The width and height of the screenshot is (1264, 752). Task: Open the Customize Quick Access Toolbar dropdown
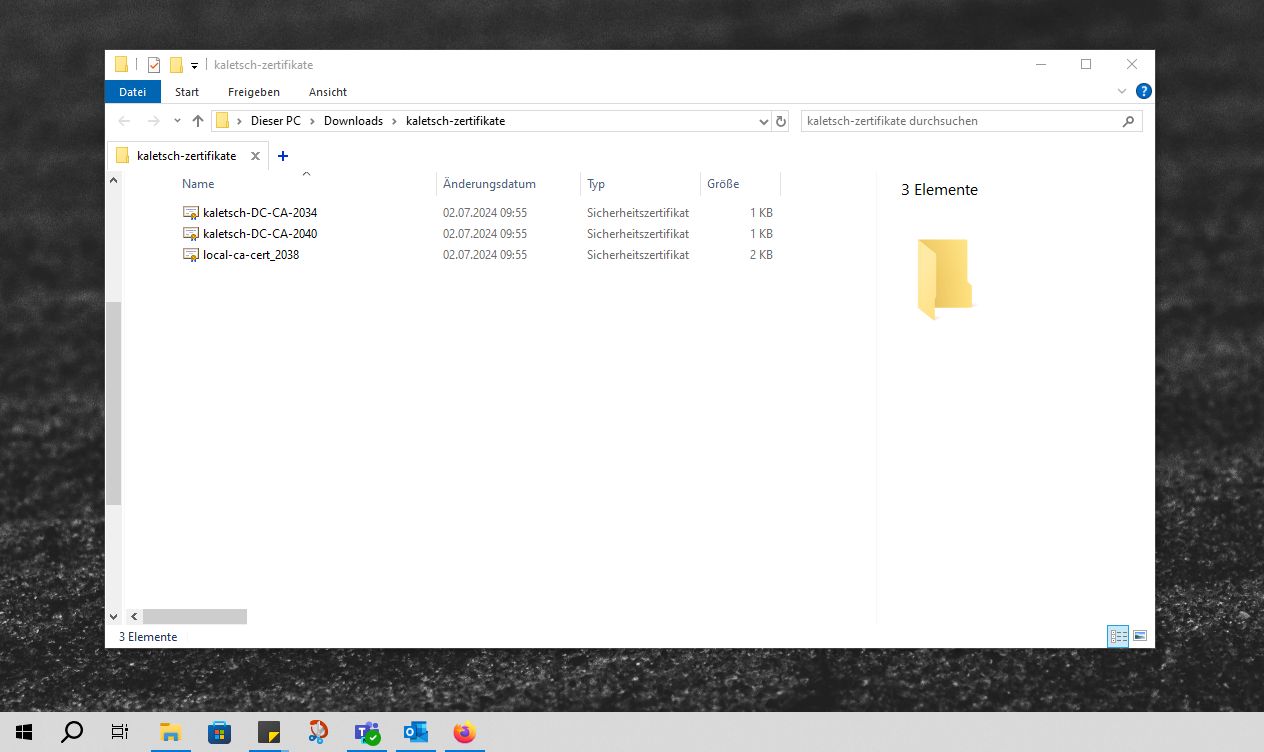click(x=195, y=66)
